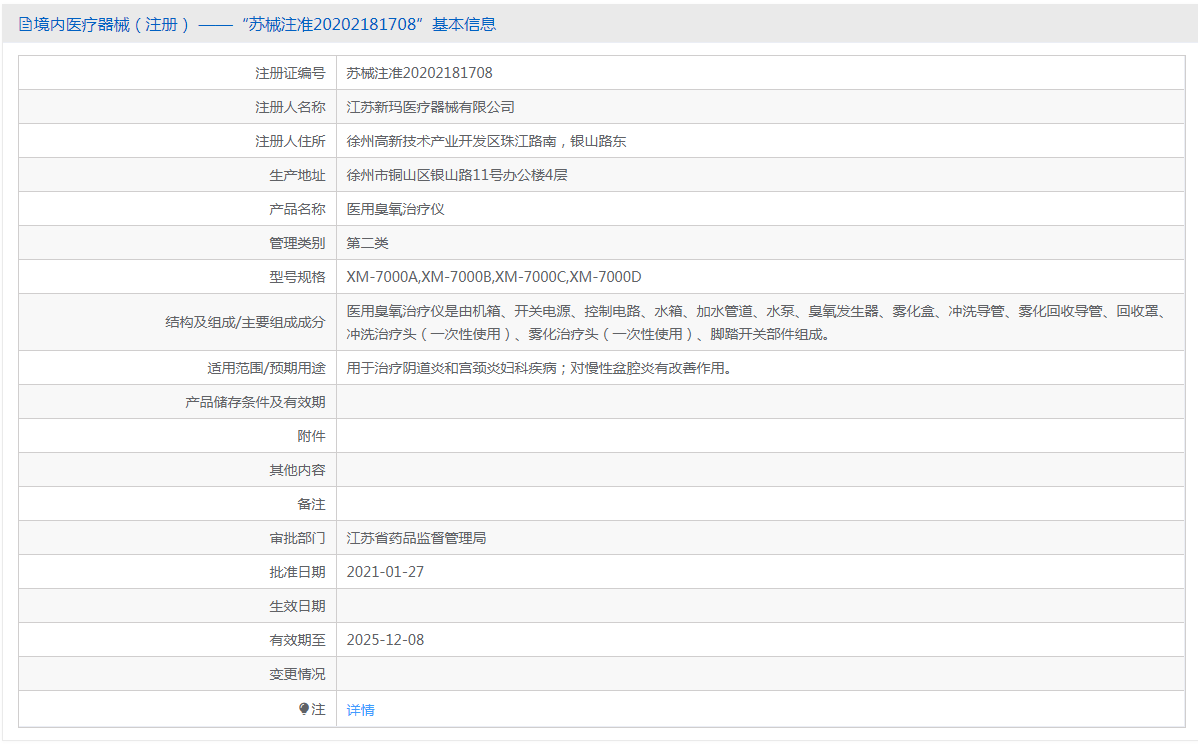Viewport: 1198px width, 748px height.
Task: Open the 详情 link
Action: pyautogui.click(x=360, y=710)
